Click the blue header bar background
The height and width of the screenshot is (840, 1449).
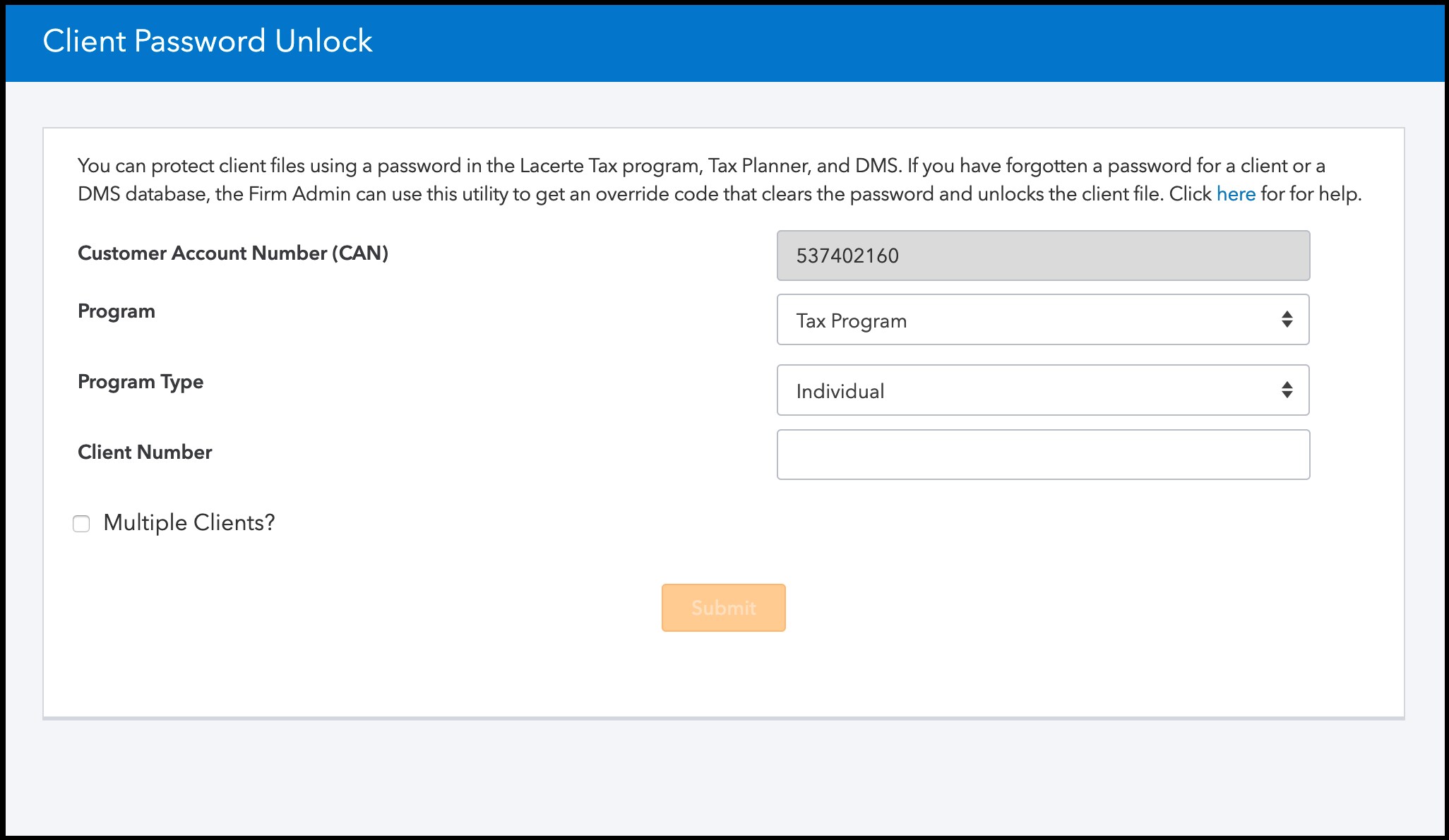(x=847, y=42)
